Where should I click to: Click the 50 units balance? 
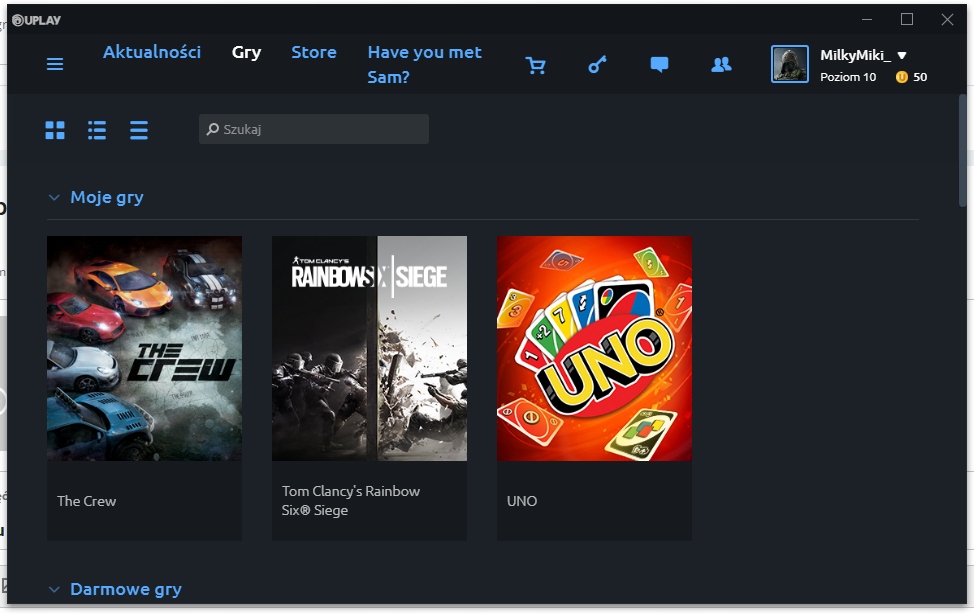[x=920, y=77]
